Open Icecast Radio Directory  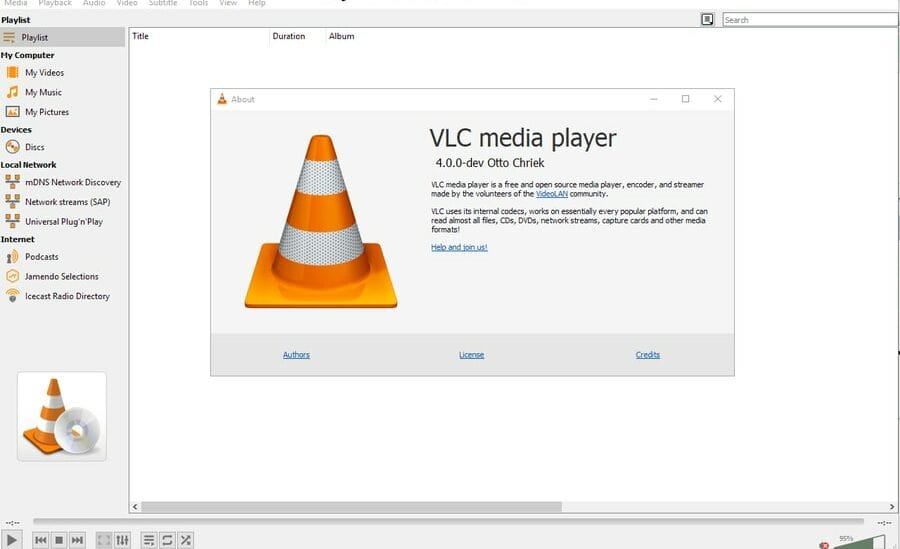pos(67,296)
